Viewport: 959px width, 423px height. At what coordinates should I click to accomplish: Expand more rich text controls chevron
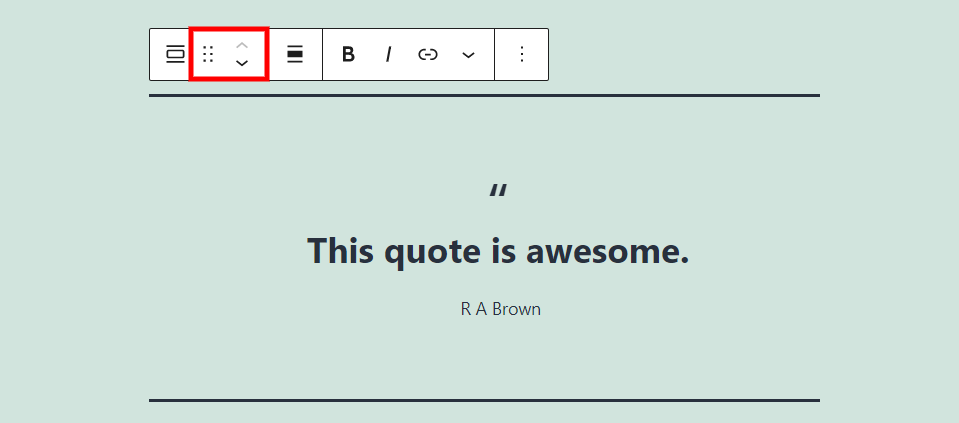[x=468, y=54]
